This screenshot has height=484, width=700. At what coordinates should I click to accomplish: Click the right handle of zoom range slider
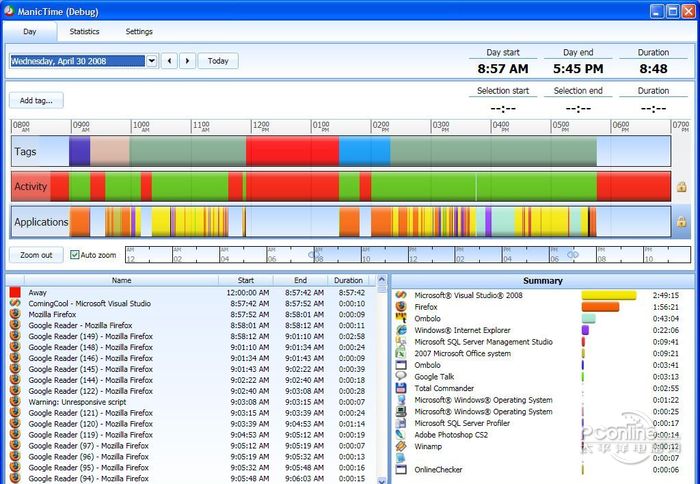pos(573,255)
